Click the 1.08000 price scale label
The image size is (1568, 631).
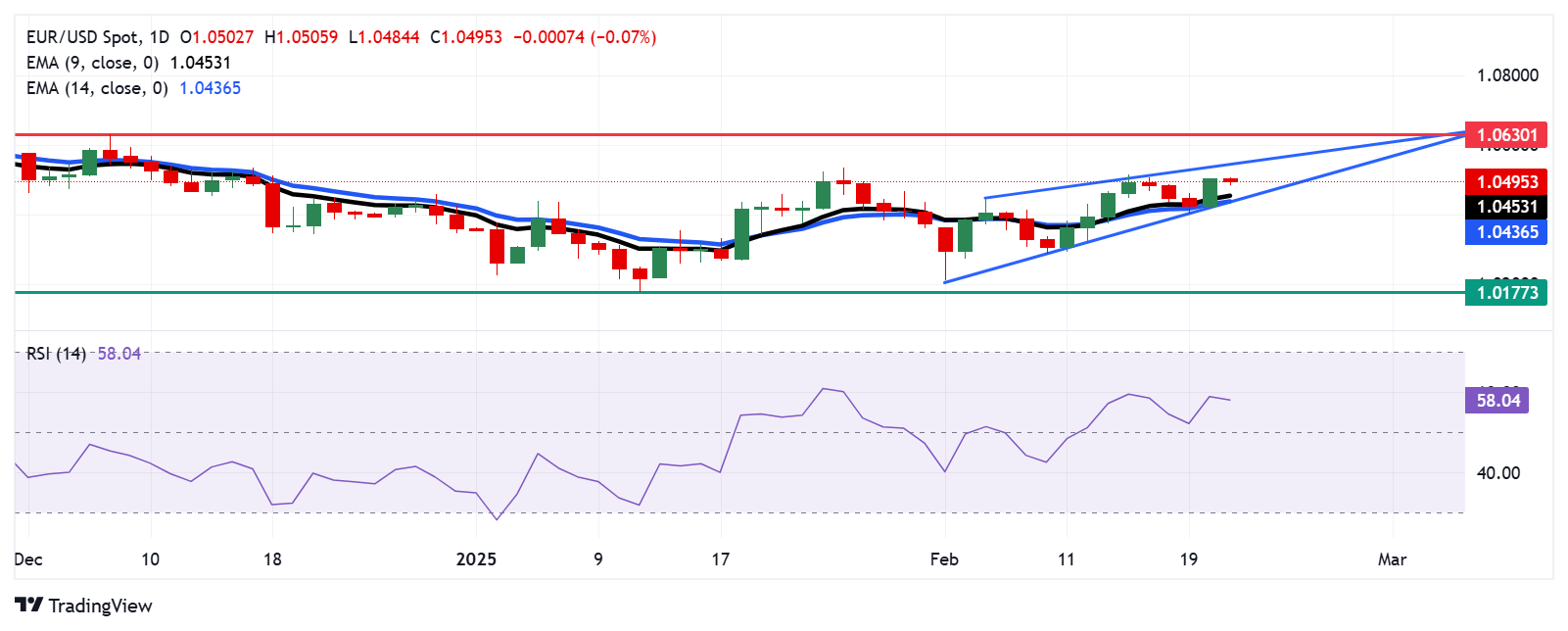coord(1507,75)
